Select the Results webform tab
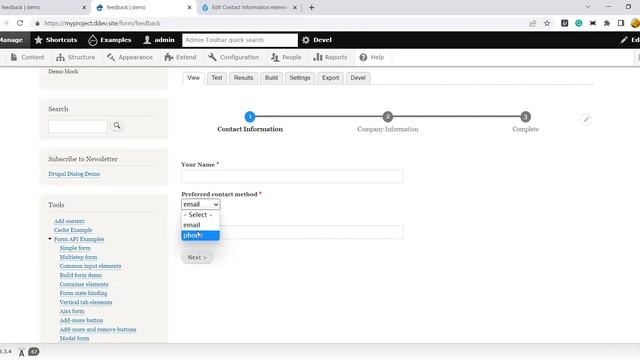 [x=244, y=78]
